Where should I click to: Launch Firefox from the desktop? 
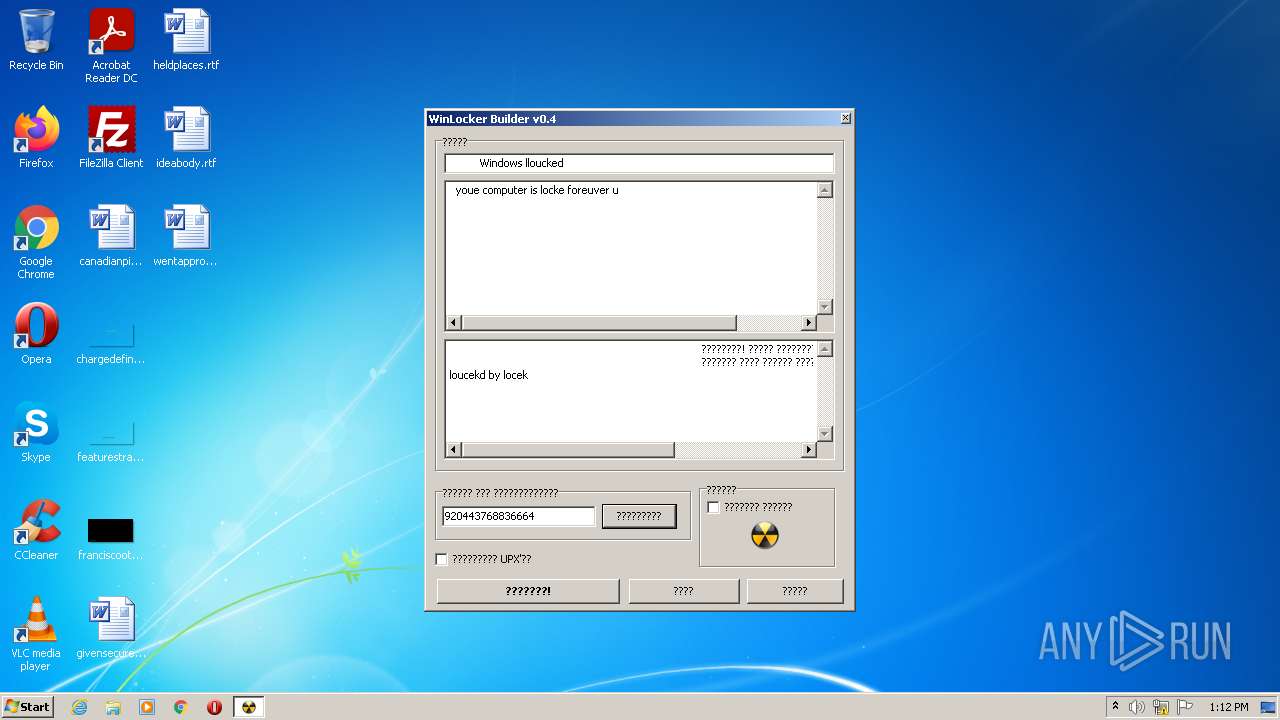[36, 138]
